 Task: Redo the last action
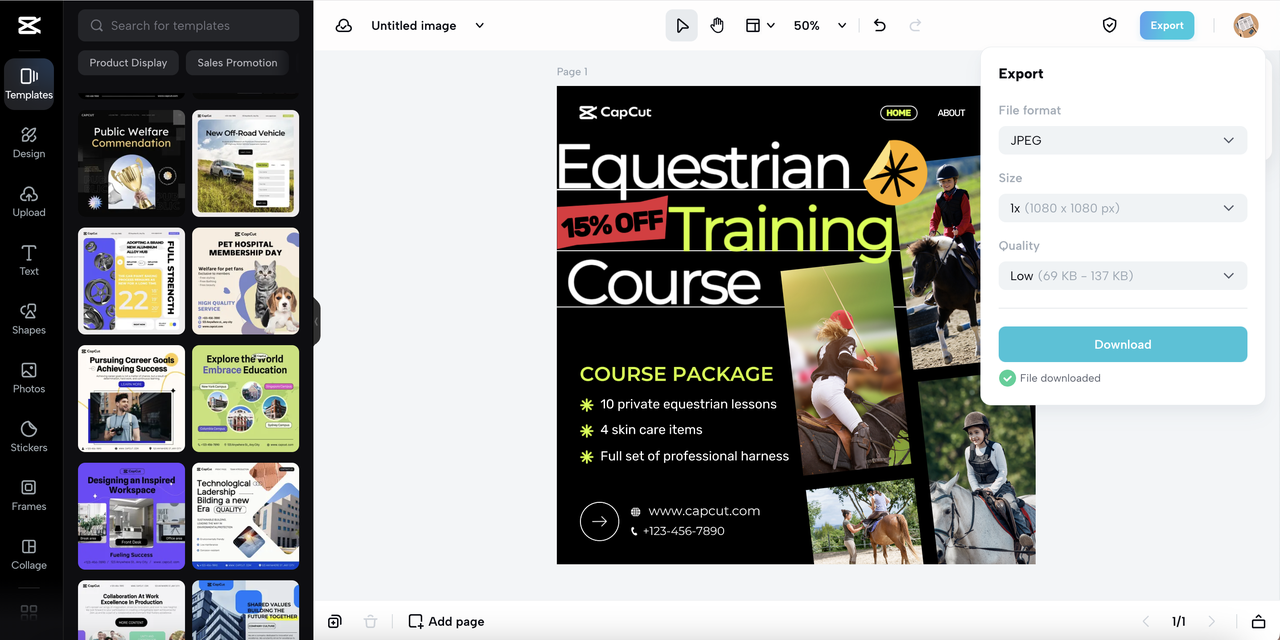tap(915, 26)
